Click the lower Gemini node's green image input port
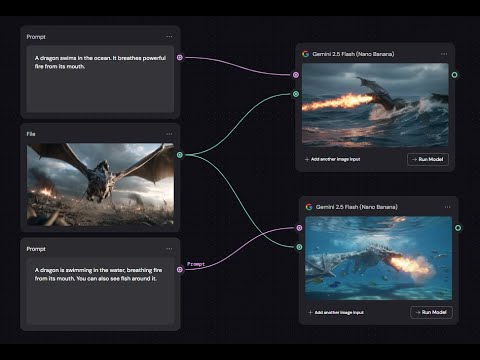 coord(299,247)
